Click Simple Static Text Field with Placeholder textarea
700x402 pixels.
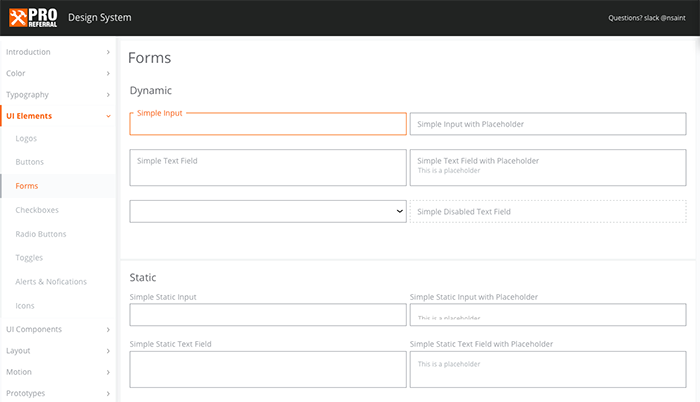coord(548,369)
